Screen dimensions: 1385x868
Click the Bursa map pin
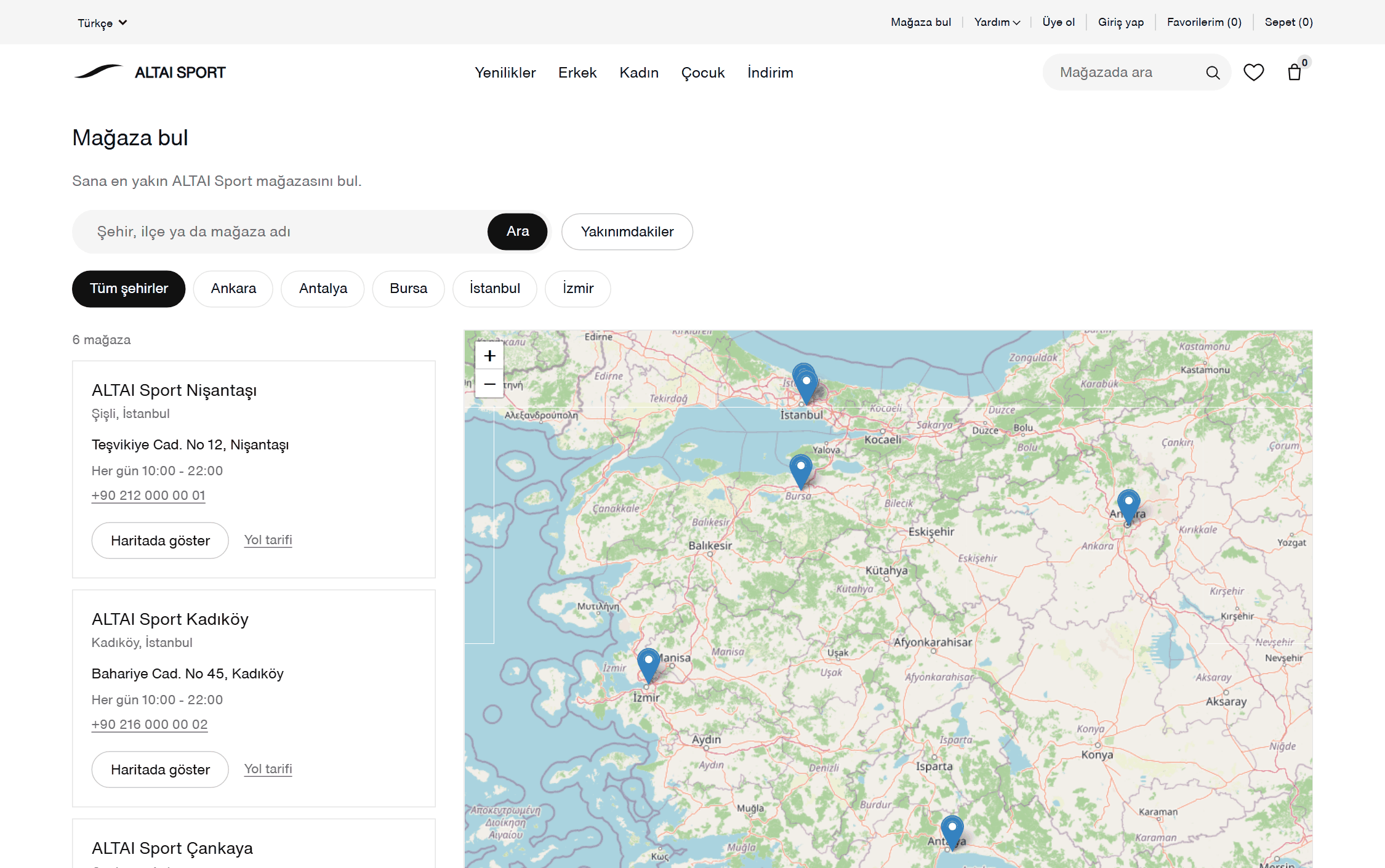800,472
